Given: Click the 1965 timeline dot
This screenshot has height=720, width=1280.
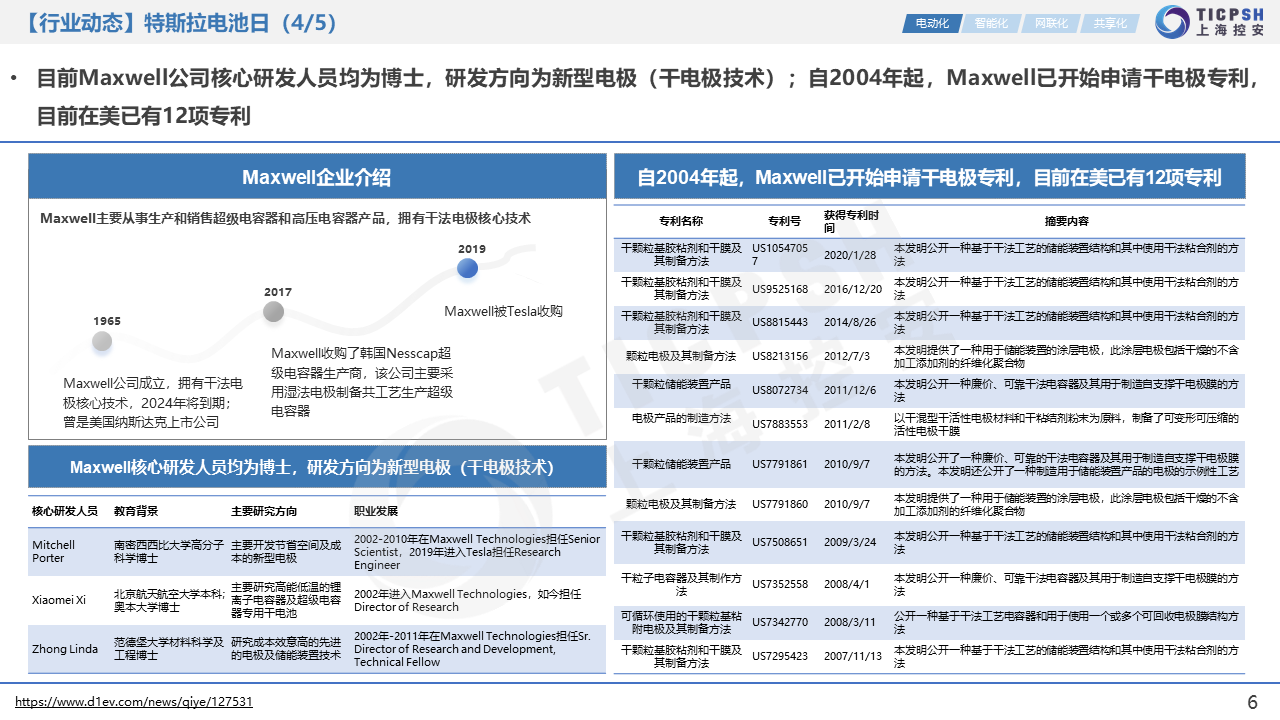Looking at the screenshot, I should (x=102, y=341).
